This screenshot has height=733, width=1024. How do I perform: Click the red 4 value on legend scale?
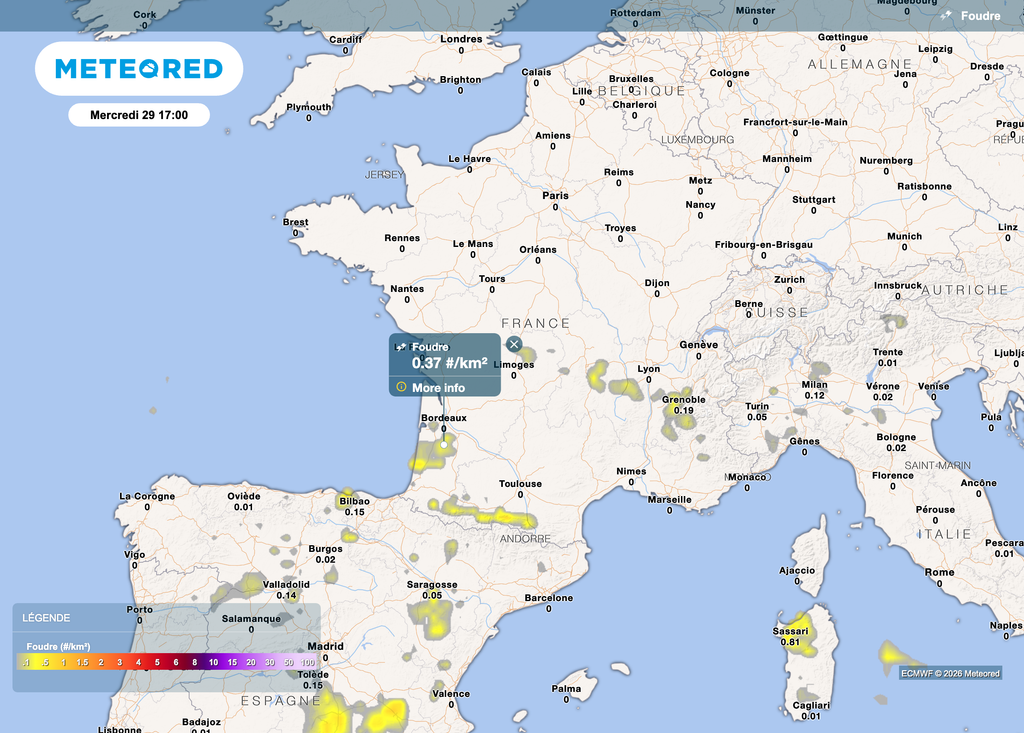click(138, 663)
